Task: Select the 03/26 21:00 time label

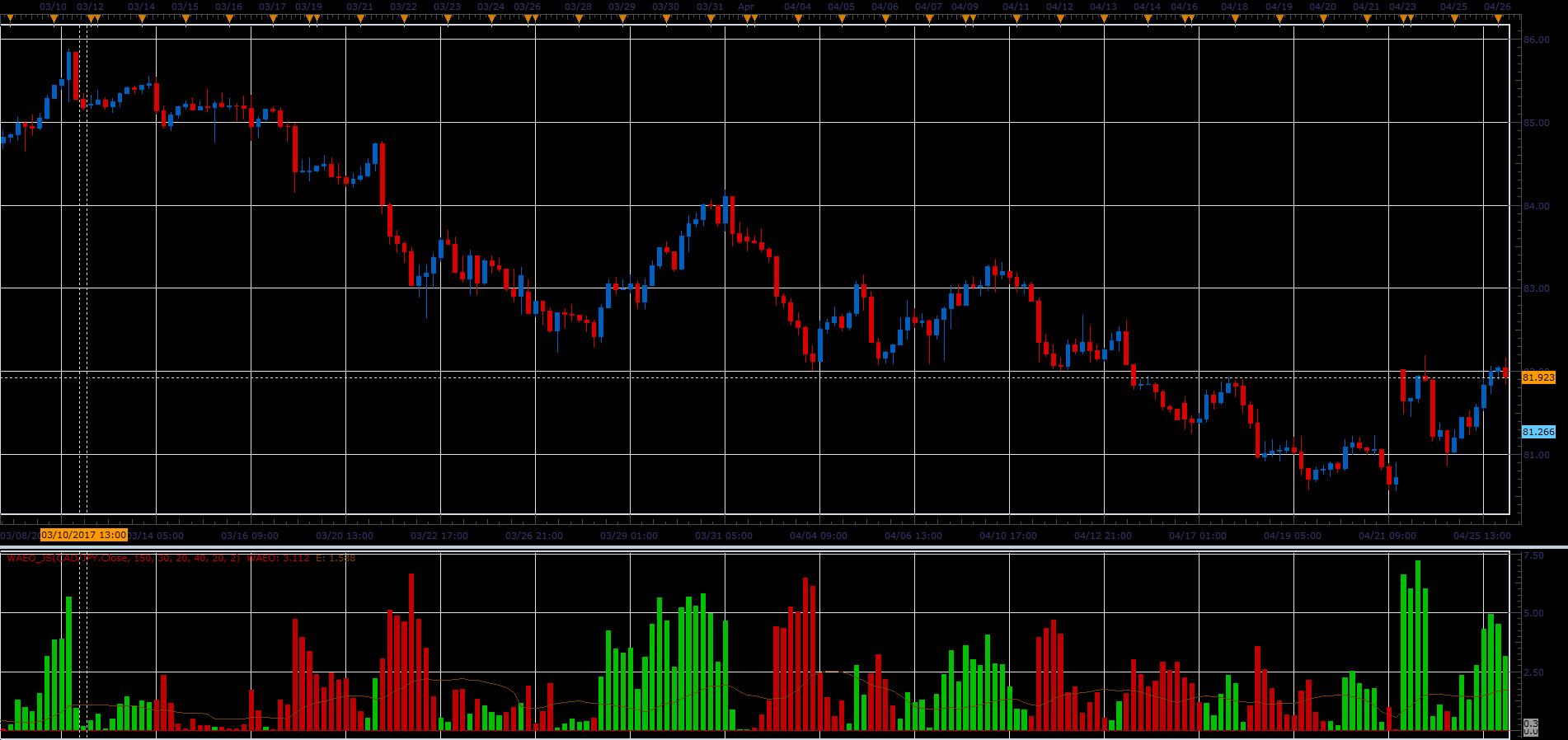Action: (x=534, y=536)
